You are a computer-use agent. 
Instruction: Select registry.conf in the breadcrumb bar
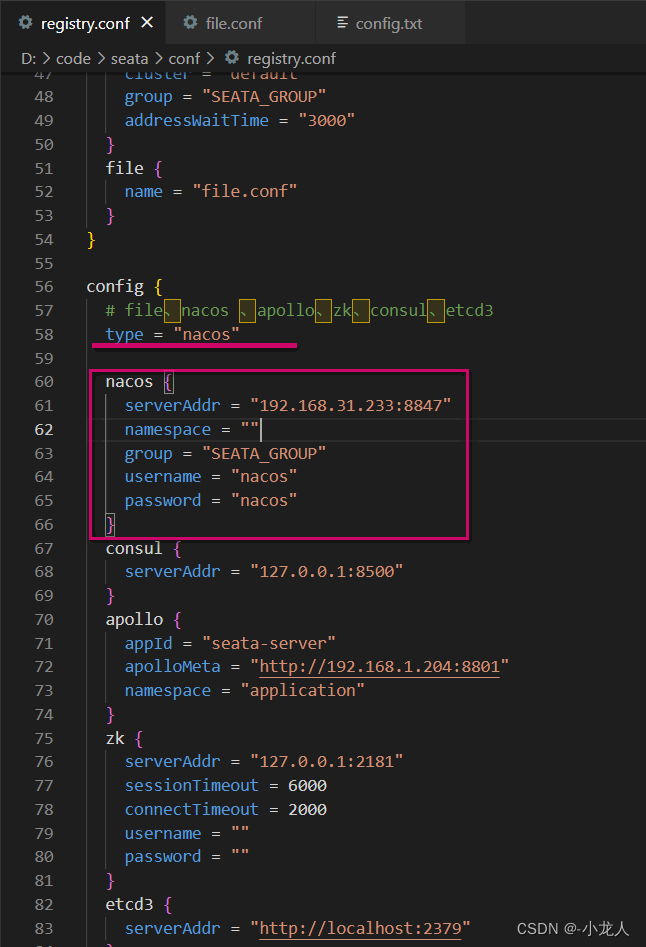pyautogui.click(x=291, y=59)
